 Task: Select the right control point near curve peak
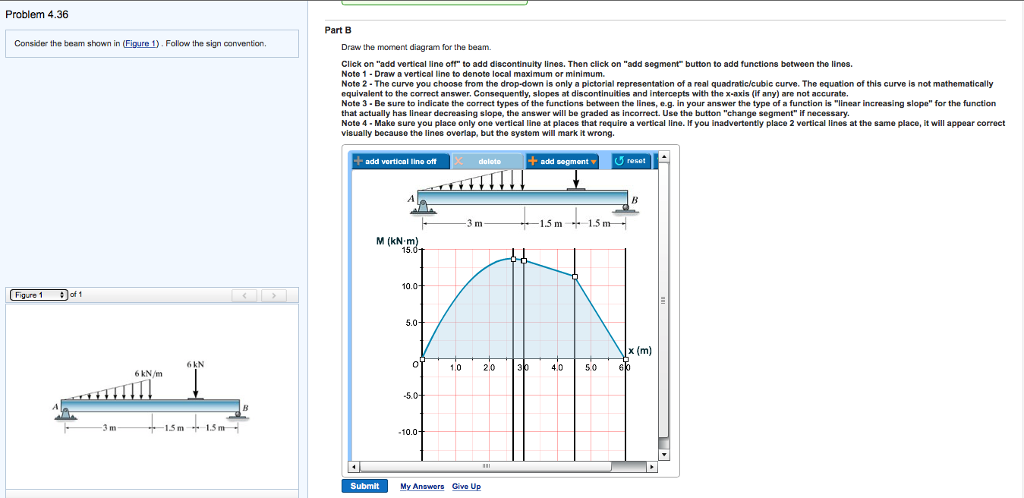[x=524, y=260]
